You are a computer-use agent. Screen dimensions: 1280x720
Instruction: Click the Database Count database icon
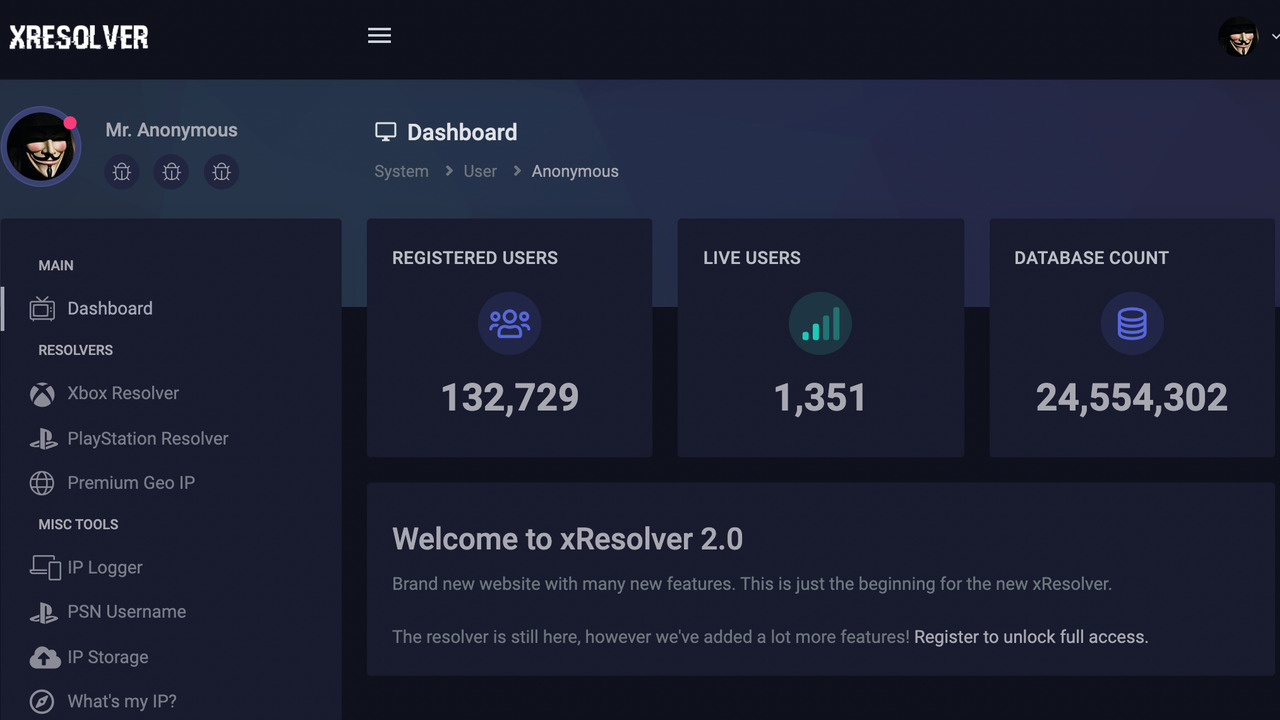click(1132, 323)
